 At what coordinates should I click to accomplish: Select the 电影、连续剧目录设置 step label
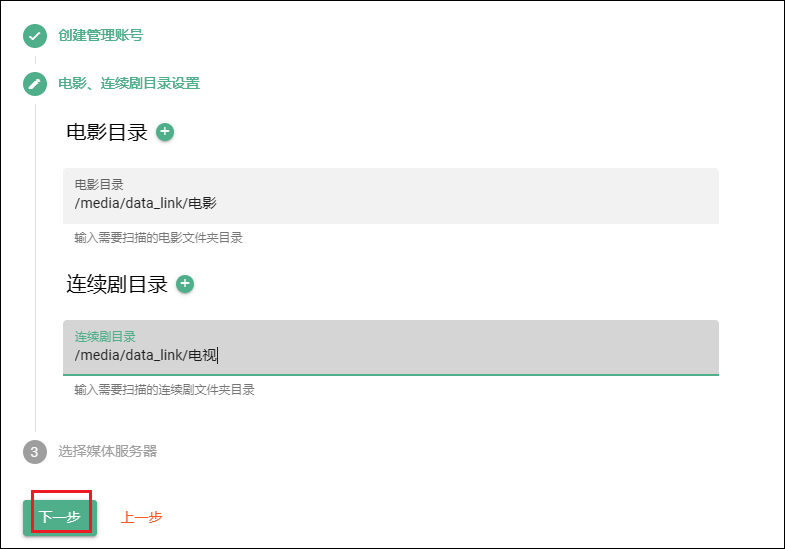[129, 84]
